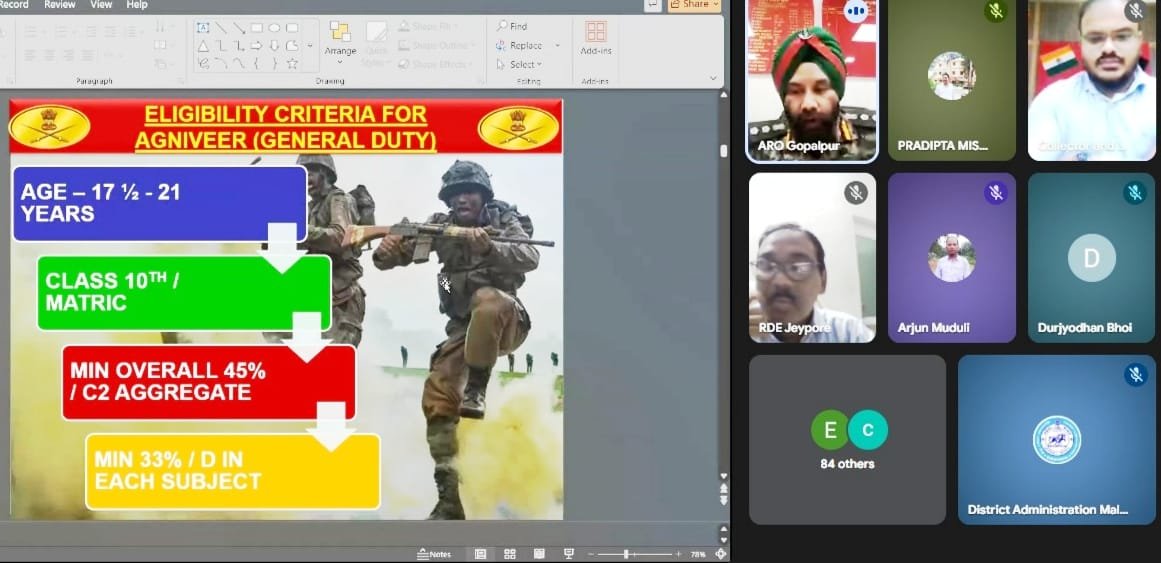Click the Replace button

(x=519, y=45)
